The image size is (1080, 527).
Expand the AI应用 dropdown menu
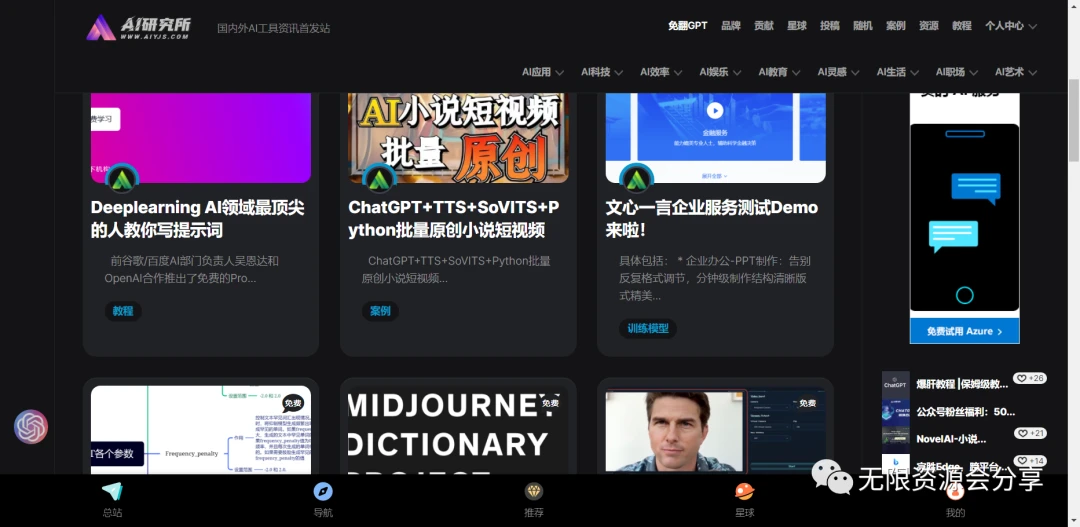[543, 72]
